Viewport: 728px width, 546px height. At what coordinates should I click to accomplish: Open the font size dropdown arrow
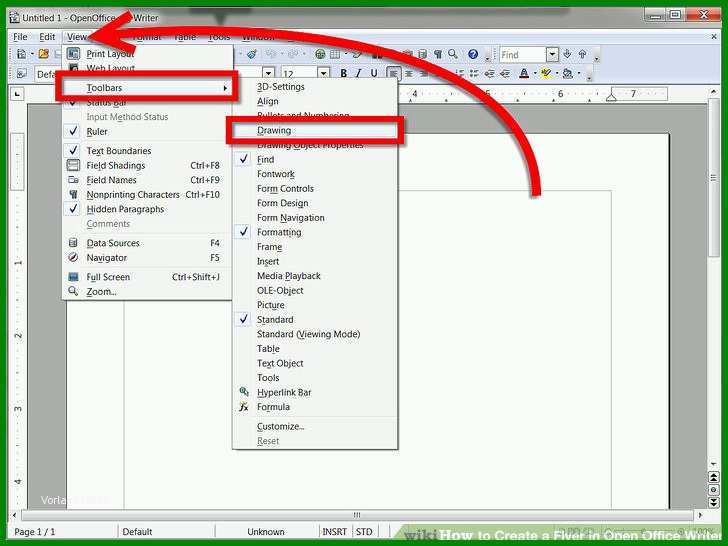coord(324,73)
